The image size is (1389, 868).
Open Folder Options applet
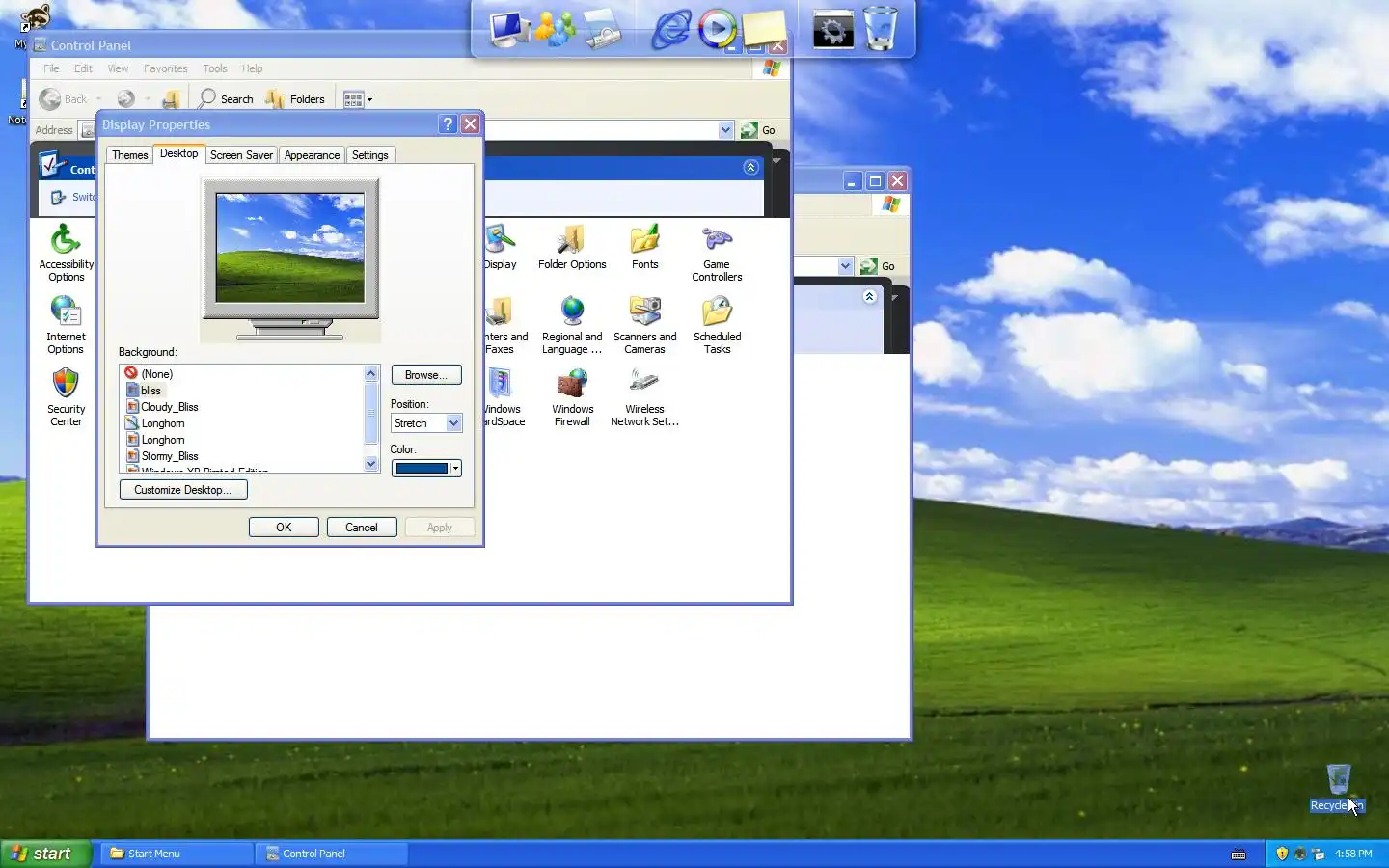coord(572,247)
